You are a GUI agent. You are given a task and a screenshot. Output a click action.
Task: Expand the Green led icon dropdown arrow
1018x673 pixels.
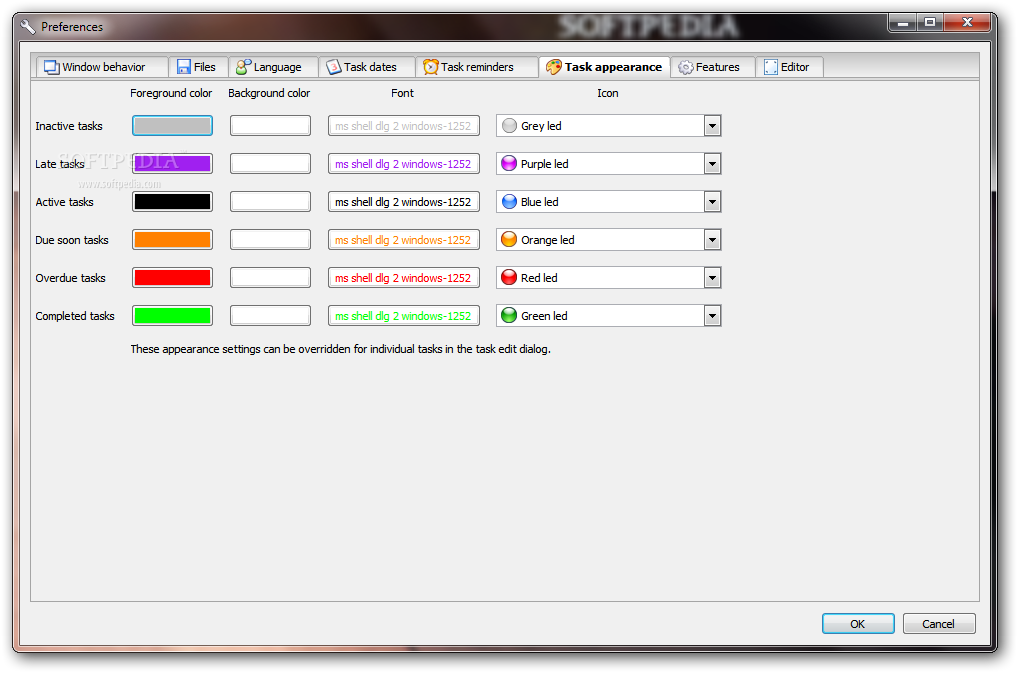712,316
